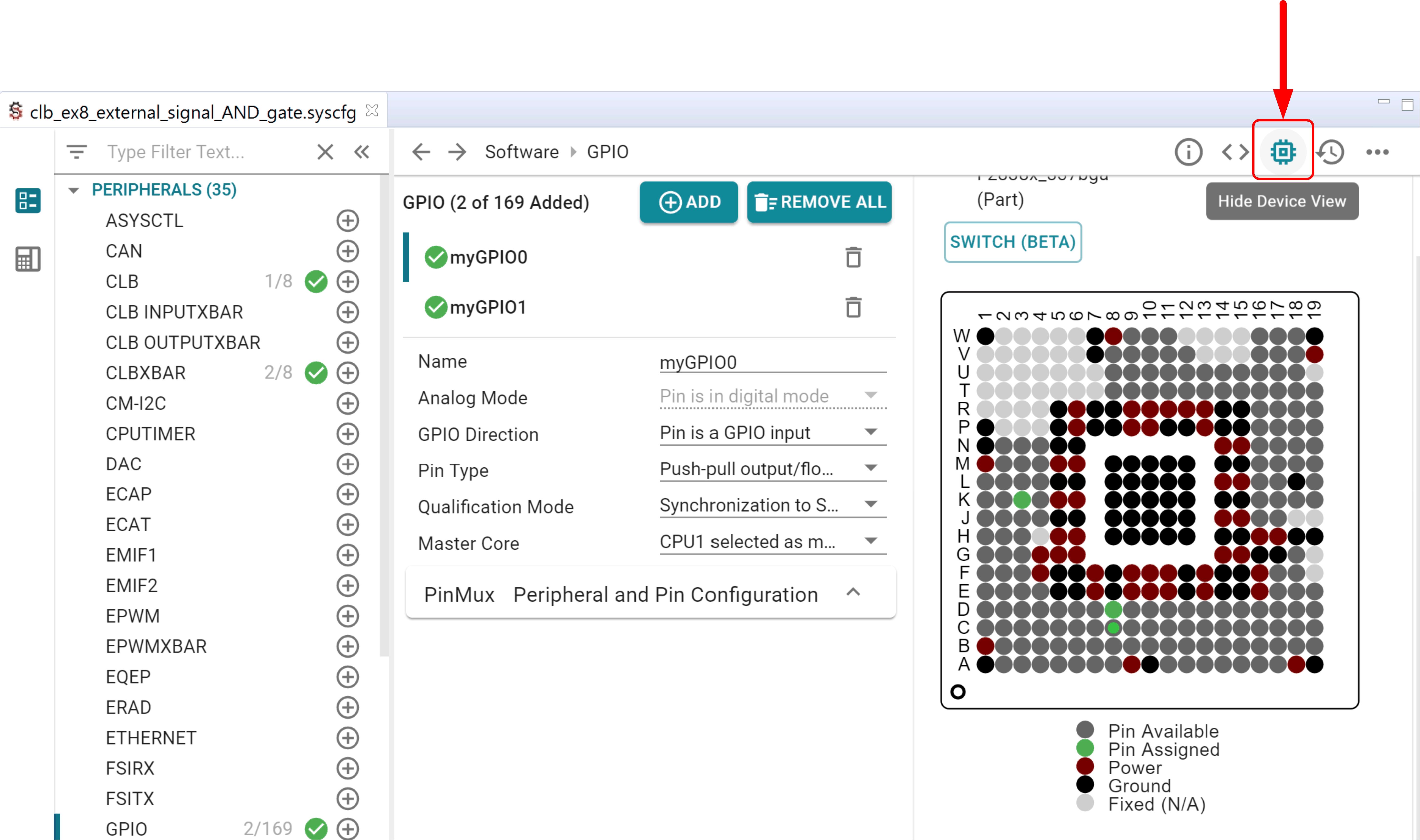The image size is (1420, 840).
Task: Click the info circle icon
Action: pos(1188,152)
